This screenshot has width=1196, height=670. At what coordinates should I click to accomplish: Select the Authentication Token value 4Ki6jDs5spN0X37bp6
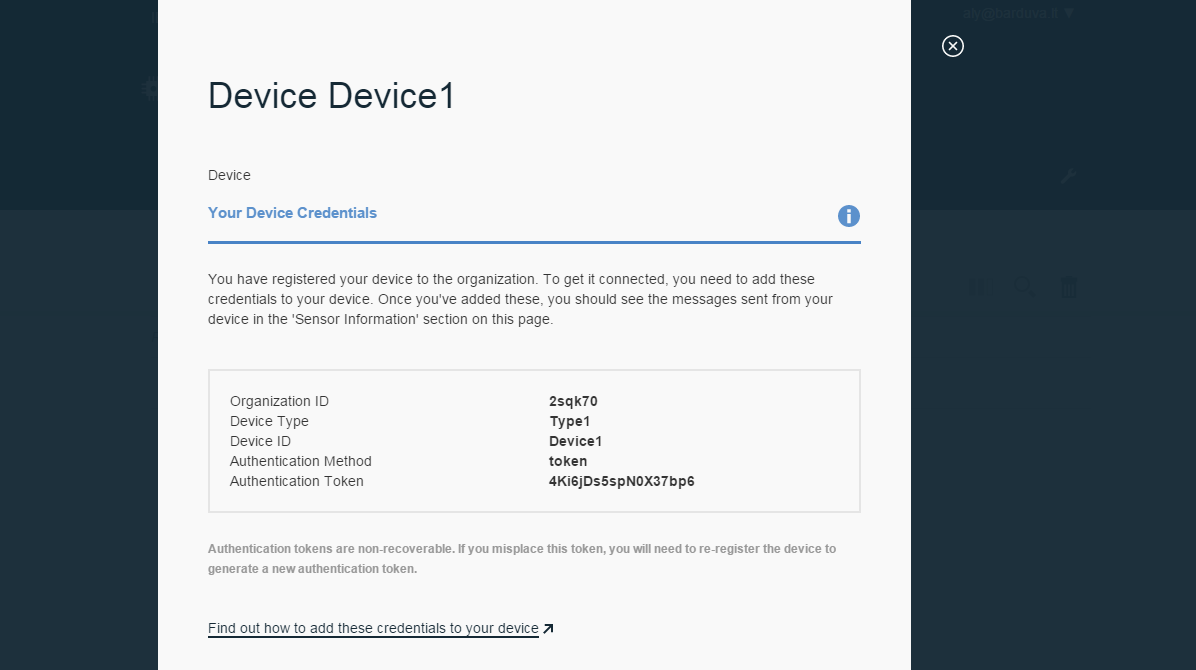[x=621, y=481]
